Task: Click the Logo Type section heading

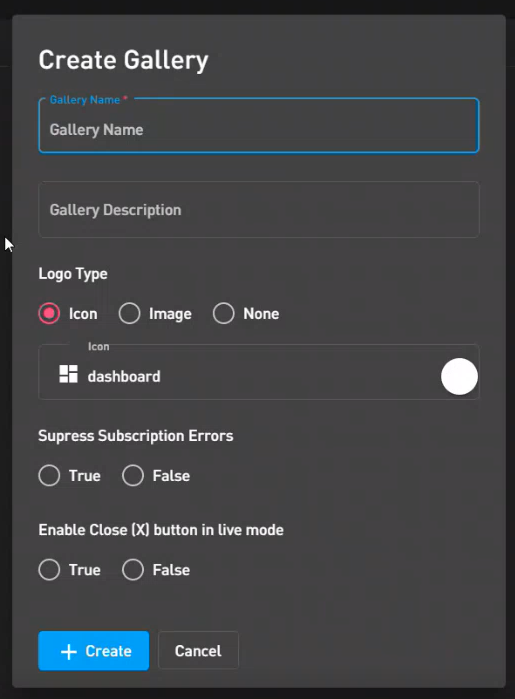Action: 73,274
